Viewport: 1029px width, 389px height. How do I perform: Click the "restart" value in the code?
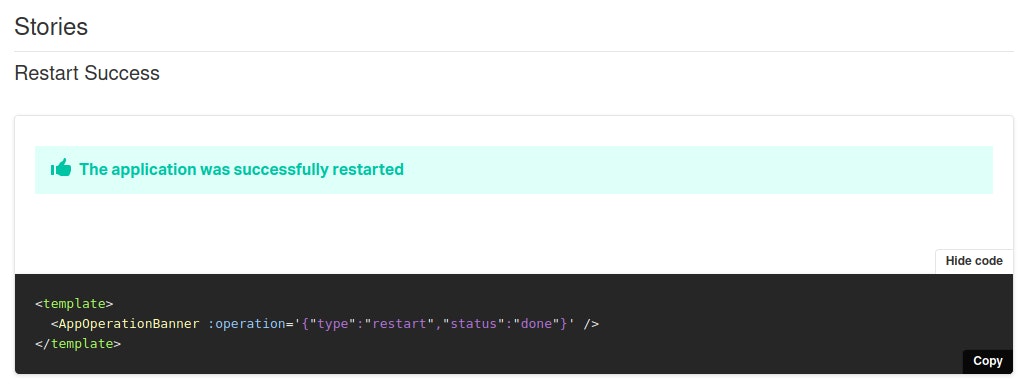tap(400, 323)
